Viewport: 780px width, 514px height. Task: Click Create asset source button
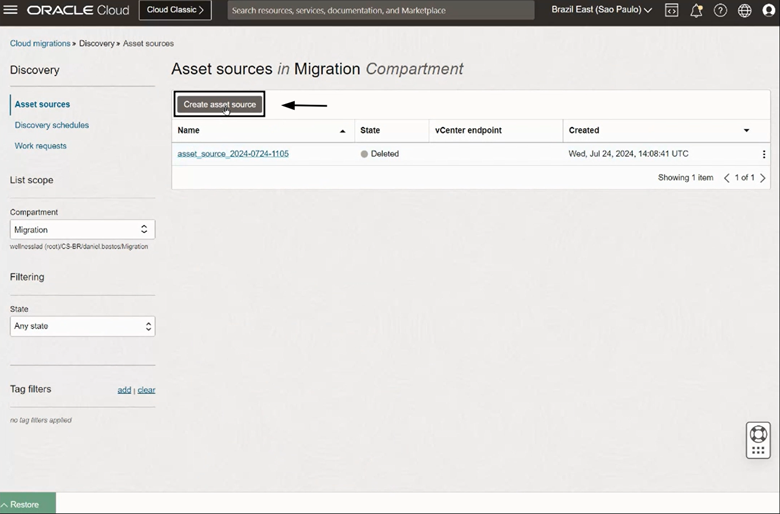(219, 104)
